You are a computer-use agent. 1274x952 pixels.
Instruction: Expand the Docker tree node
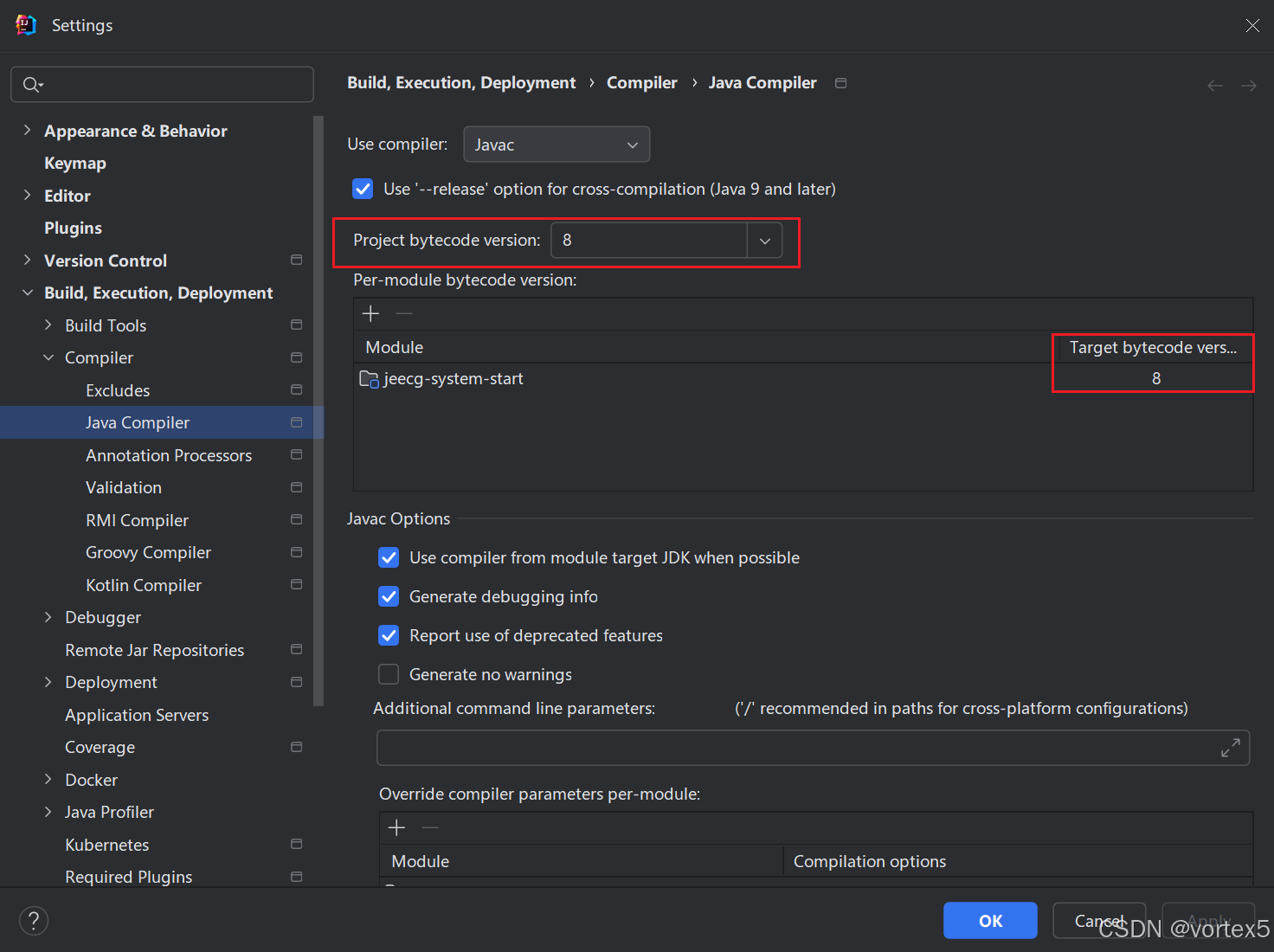[48, 779]
